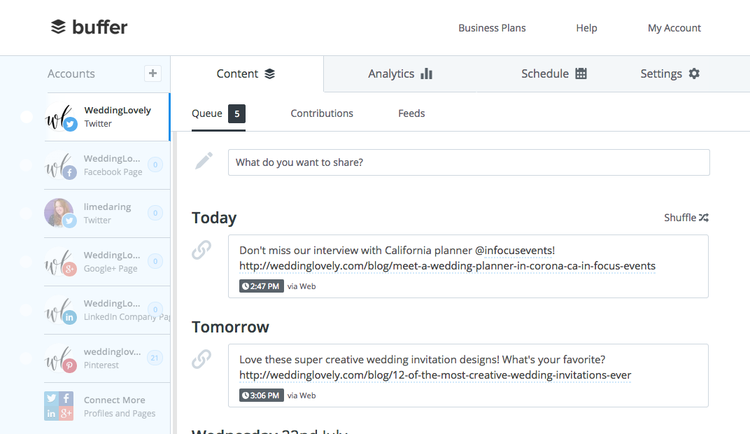Click the pencil compose icon
The height and width of the screenshot is (434, 750).
[204, 161]
